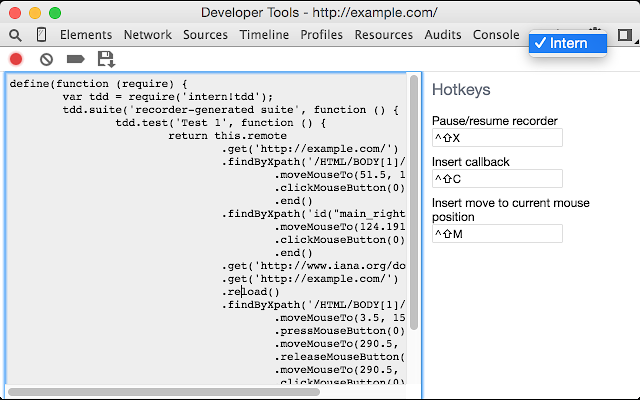Click the horizontal scrollbar under the code
640x400 pixels.
[x=164, y=392]
